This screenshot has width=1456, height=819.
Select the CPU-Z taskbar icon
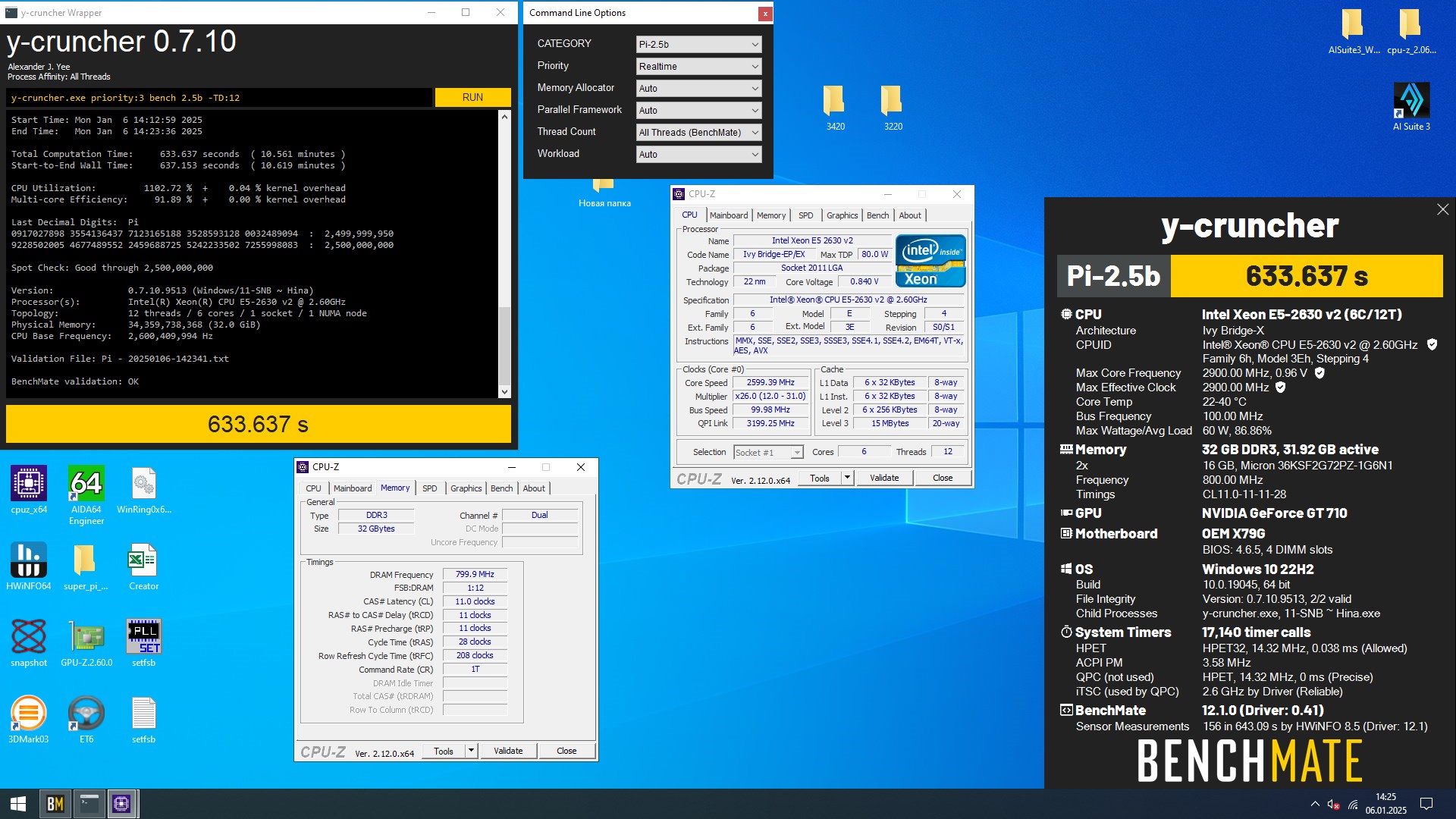pos(122,804)
